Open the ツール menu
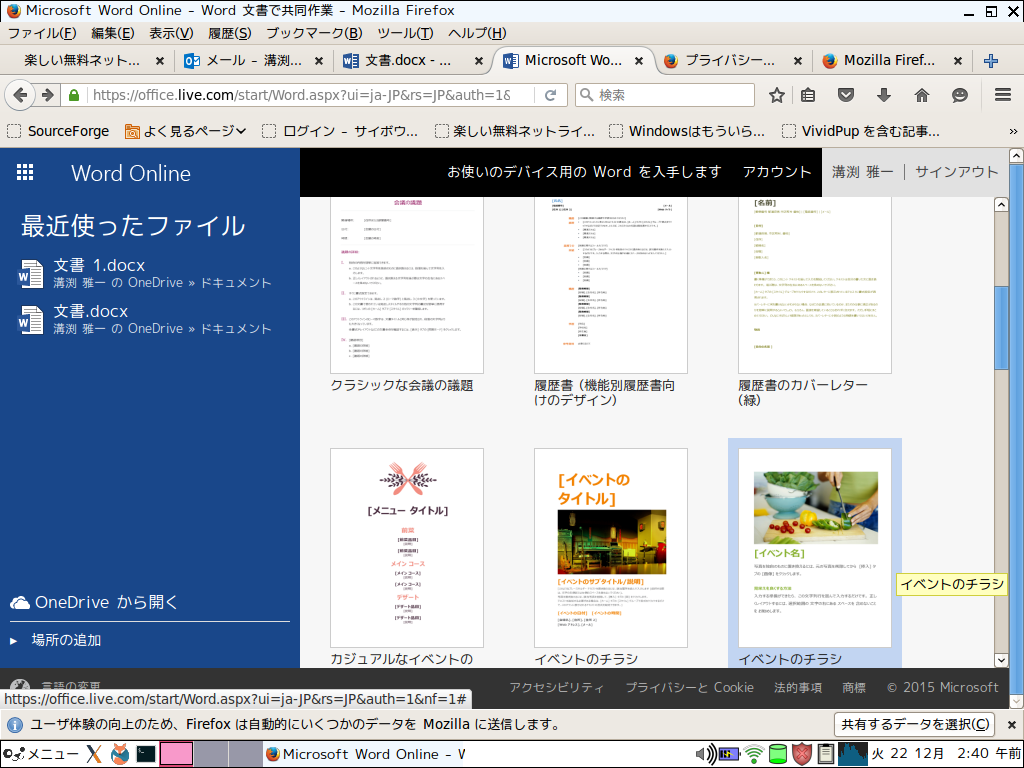Screen dimensions: 1024x768 point(405,33)
